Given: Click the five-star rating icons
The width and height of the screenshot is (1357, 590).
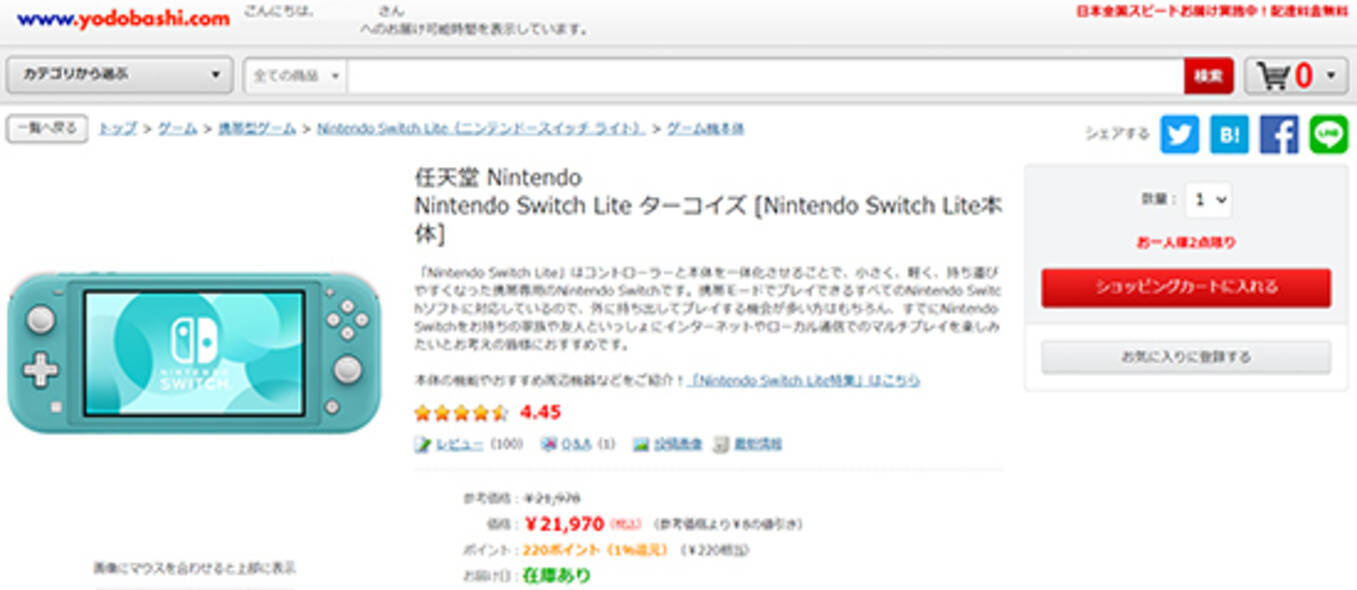Looking at the screenshot, I should click(x=461, y=412).
